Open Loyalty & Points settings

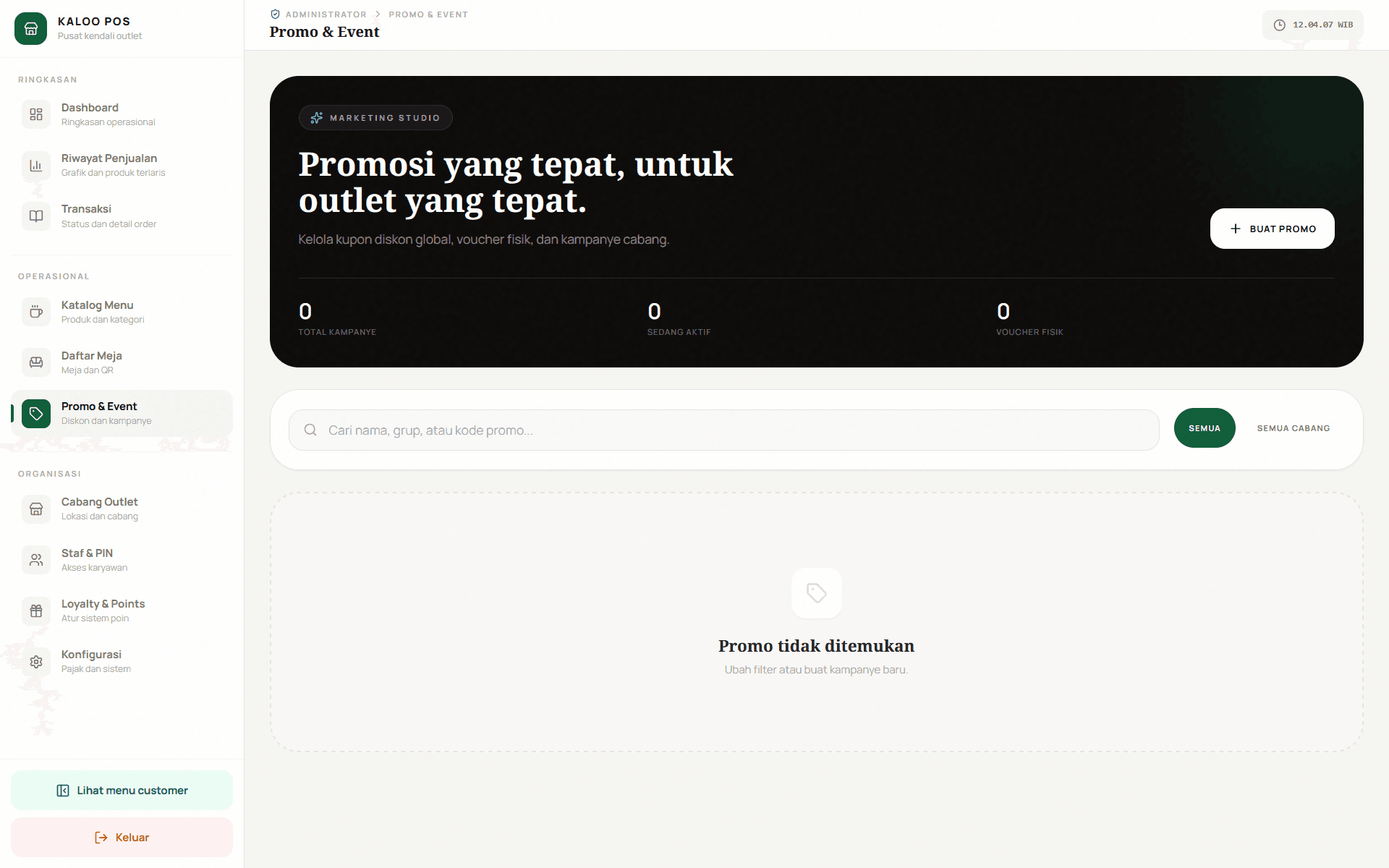tap(122, 610)
